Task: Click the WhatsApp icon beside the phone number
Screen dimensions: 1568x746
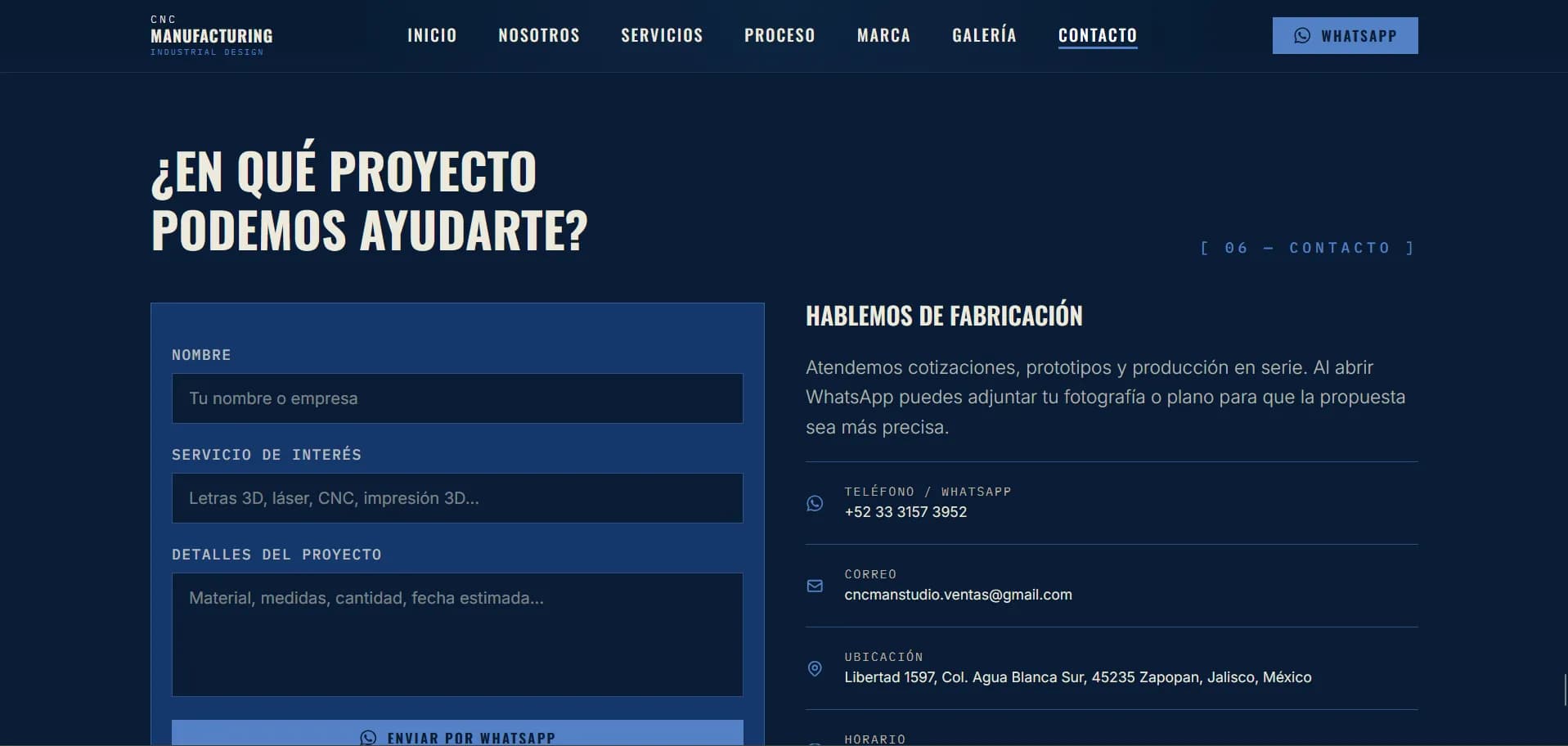Action: pyautogui.click(x=815, y=503)
